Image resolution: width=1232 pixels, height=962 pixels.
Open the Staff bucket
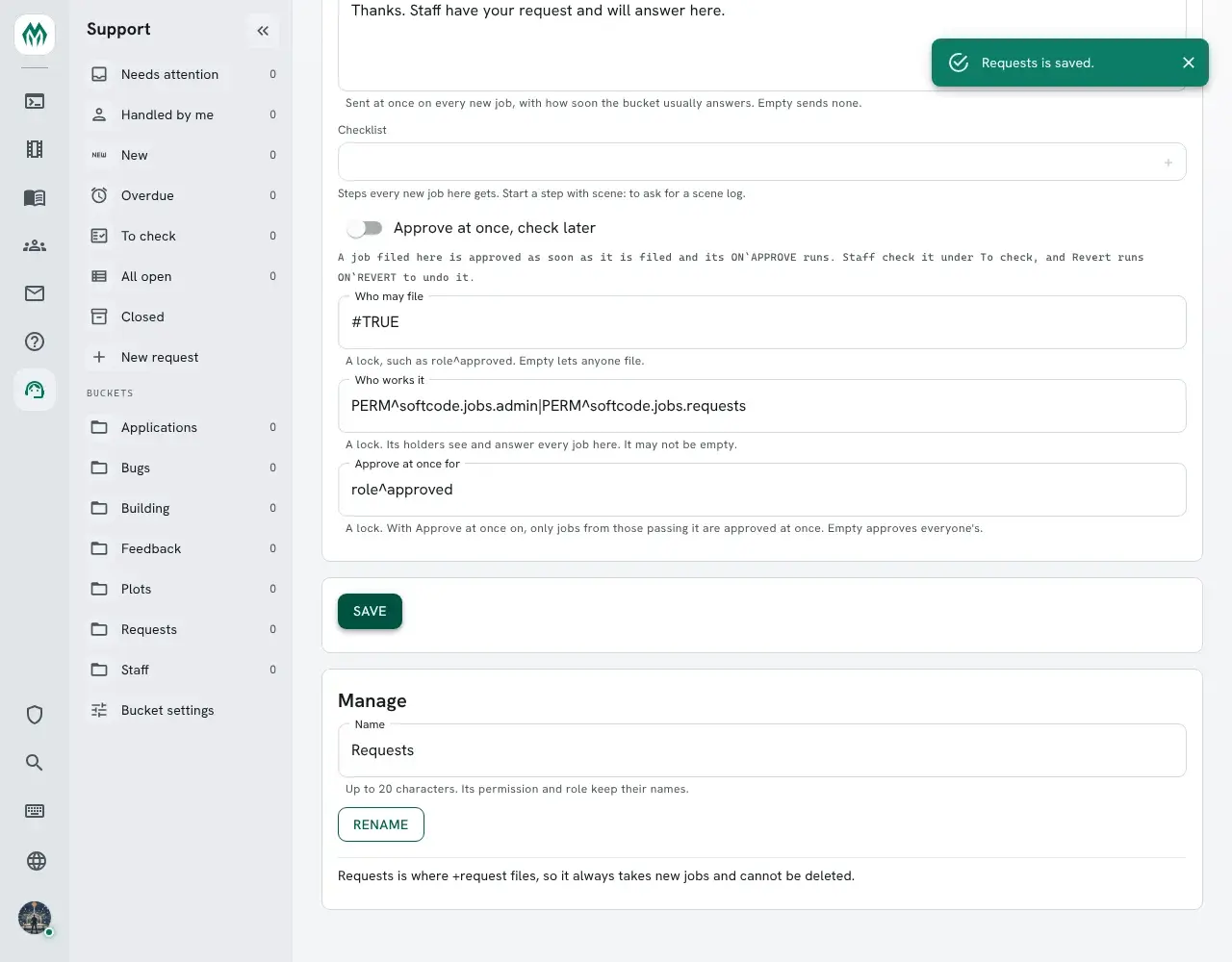click(183, 670)
